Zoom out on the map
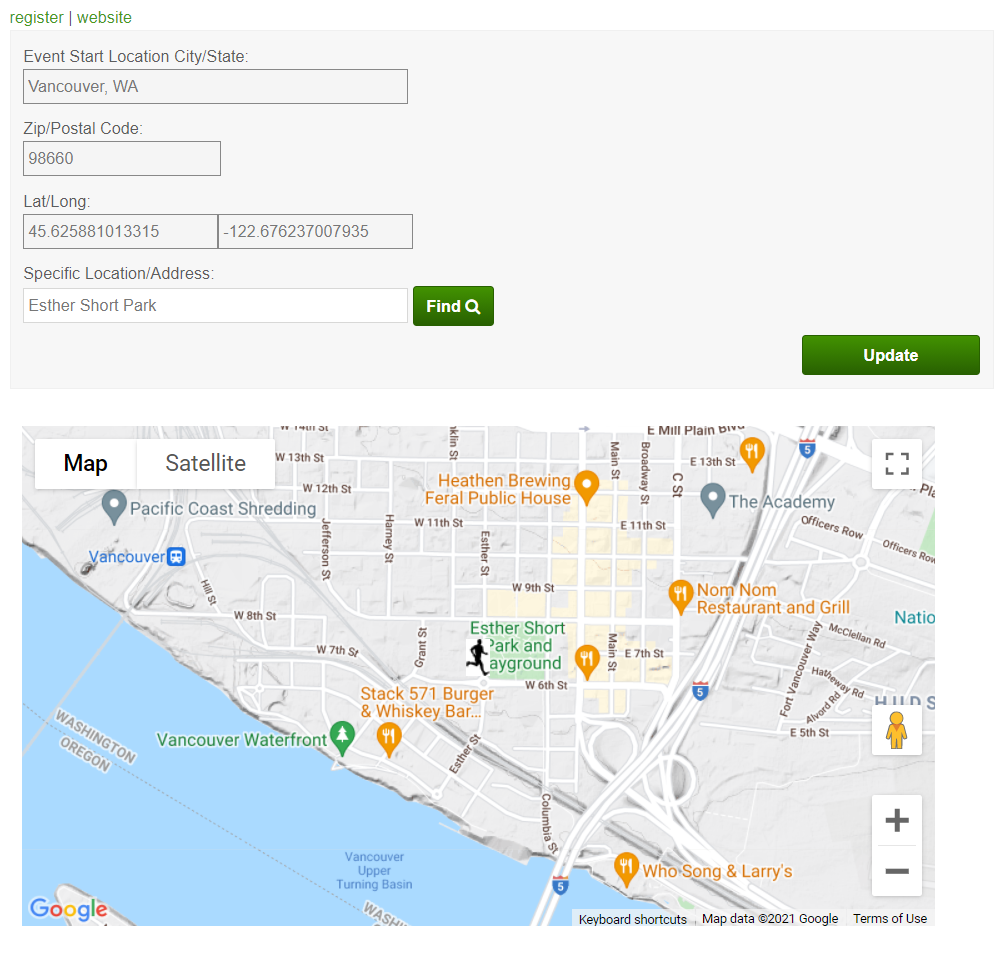Viewport: 1002px width, 961px height. [897, 871]
